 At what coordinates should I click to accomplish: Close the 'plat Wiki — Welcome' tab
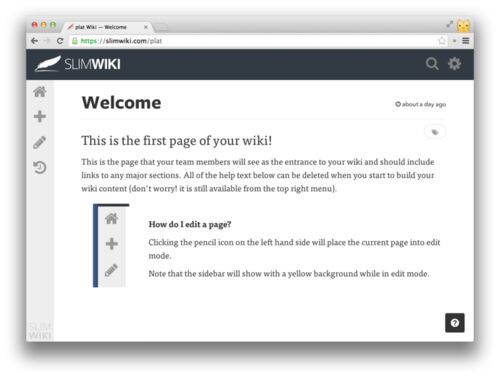coord(146,27)
